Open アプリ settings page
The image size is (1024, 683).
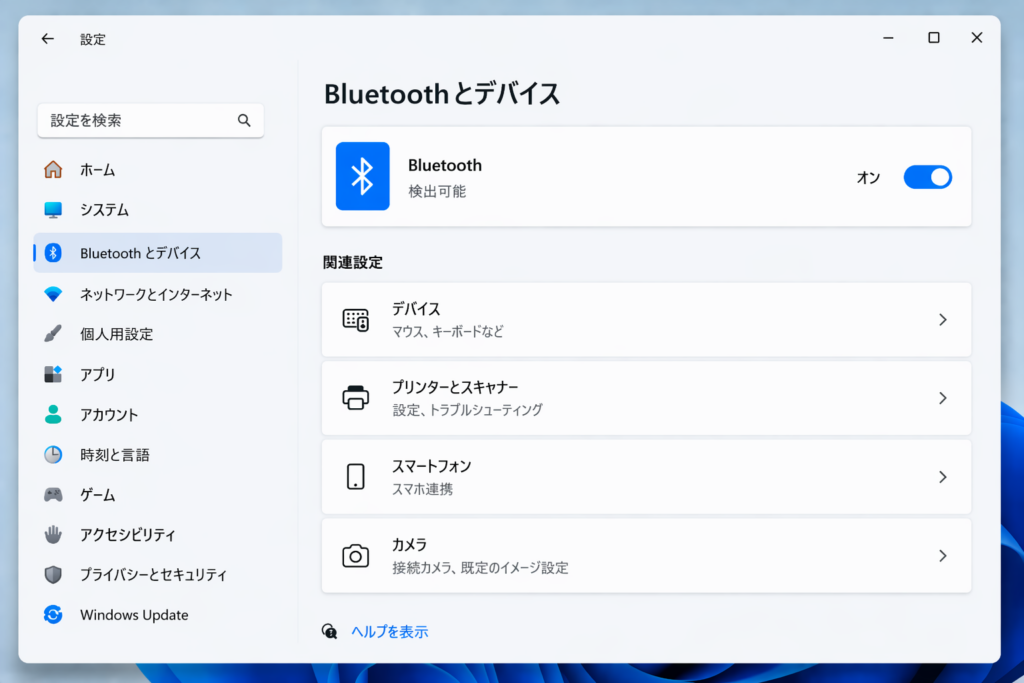(157, 374)
